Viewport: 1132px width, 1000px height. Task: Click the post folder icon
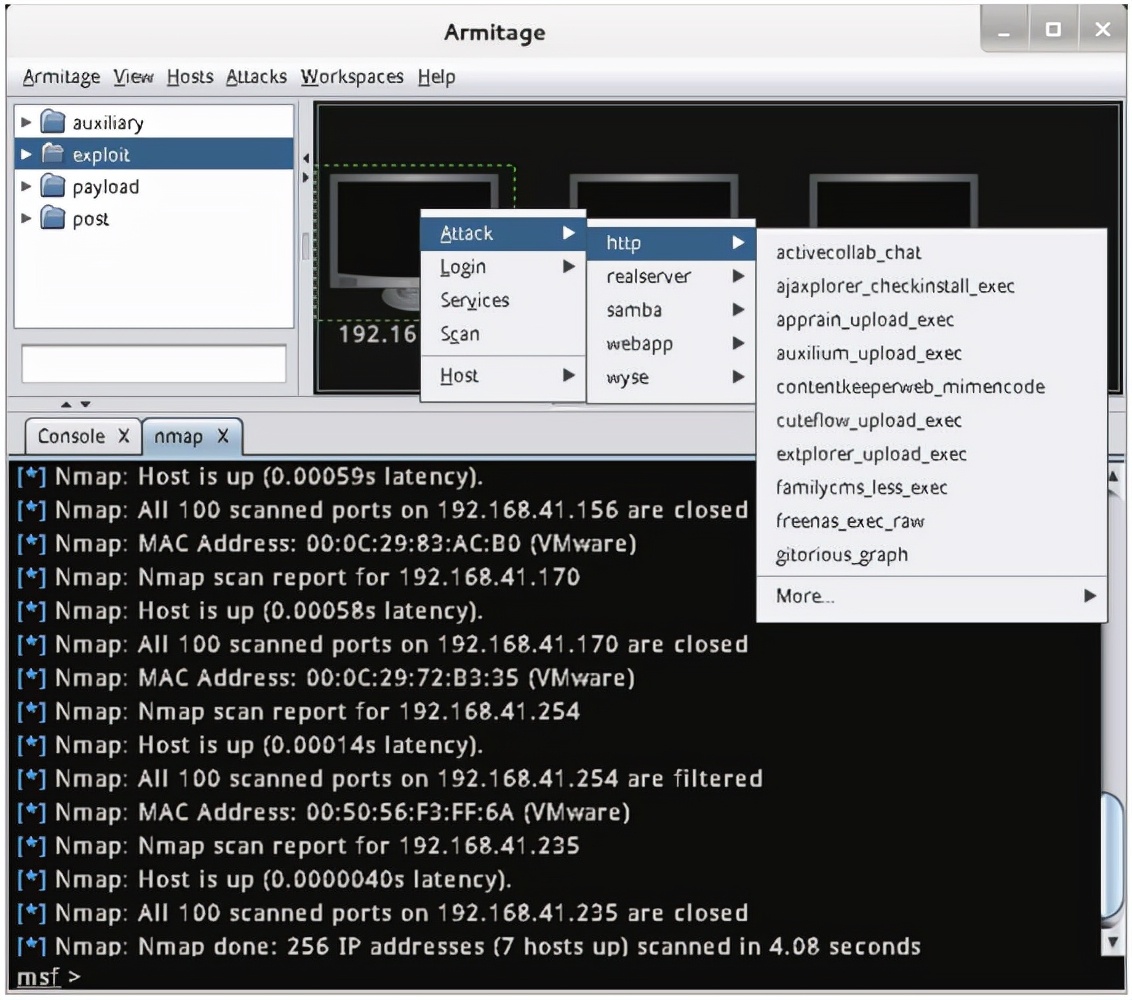point(53,219)
